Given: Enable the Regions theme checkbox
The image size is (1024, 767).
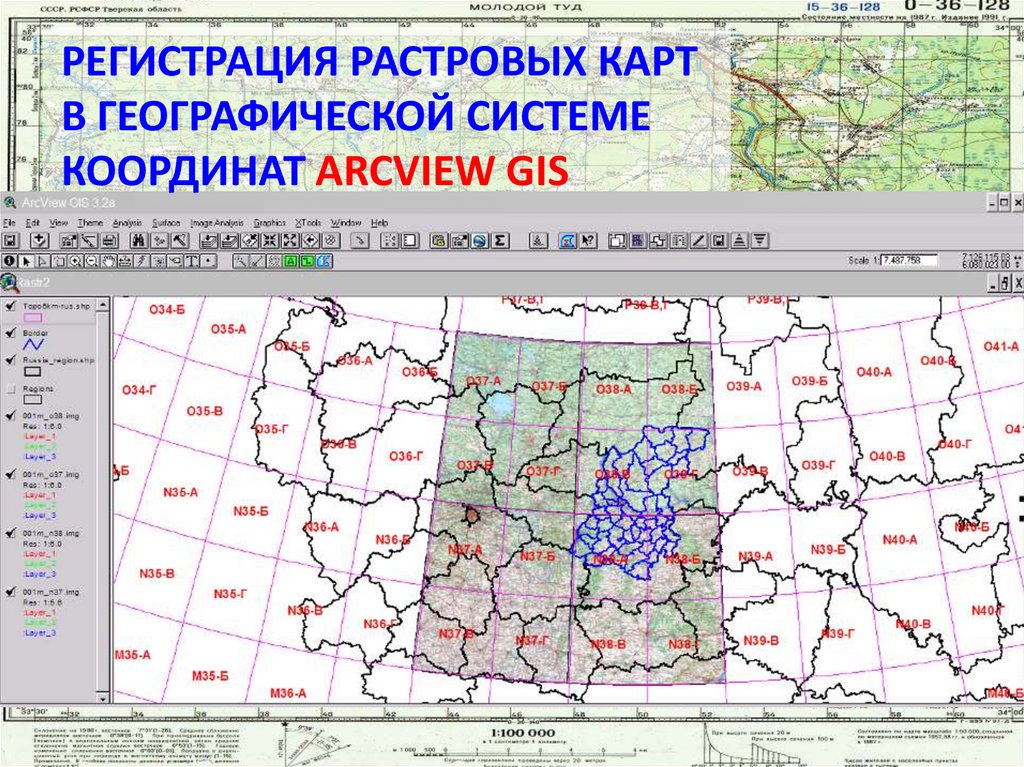Looking at the screenshot, I should [x=10, y=389].
